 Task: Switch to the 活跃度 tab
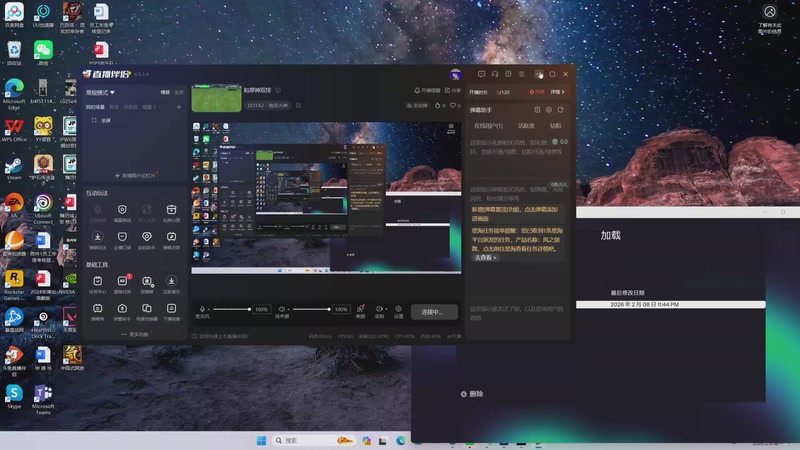(526, 126)
